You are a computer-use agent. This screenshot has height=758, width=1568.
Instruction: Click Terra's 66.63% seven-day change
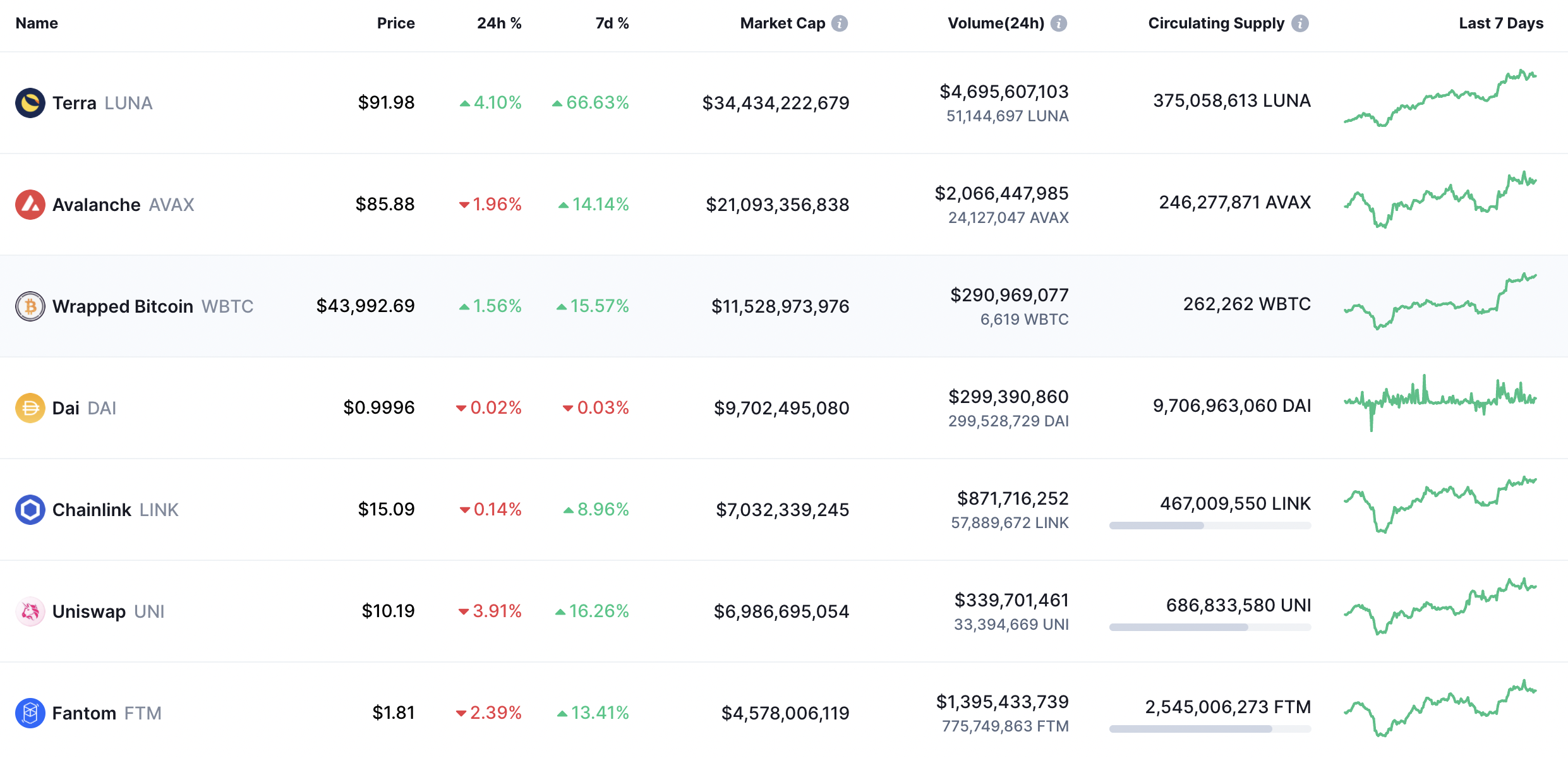coord(597,102)
